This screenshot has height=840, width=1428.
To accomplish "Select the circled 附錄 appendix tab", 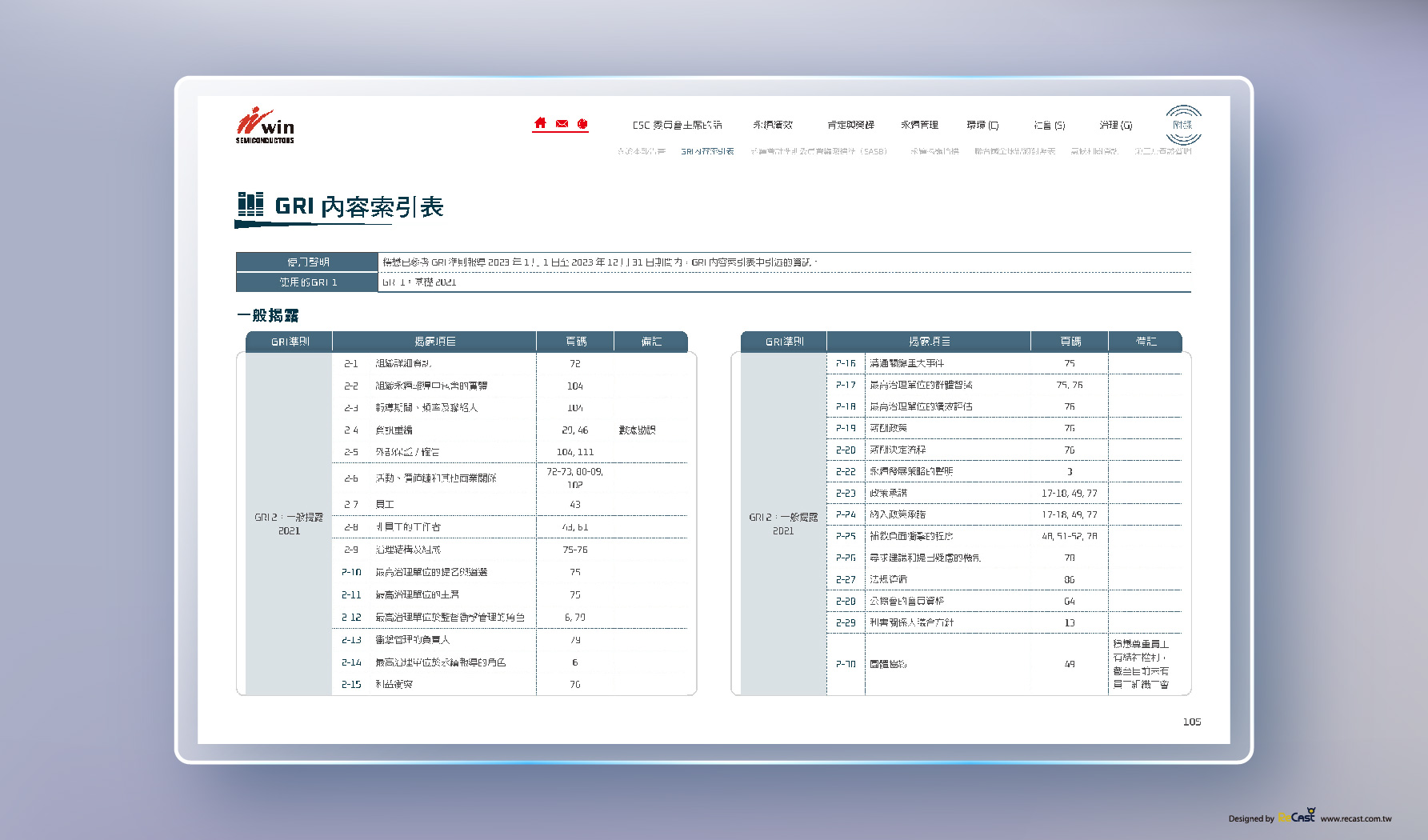I will tap(1183, 125).
